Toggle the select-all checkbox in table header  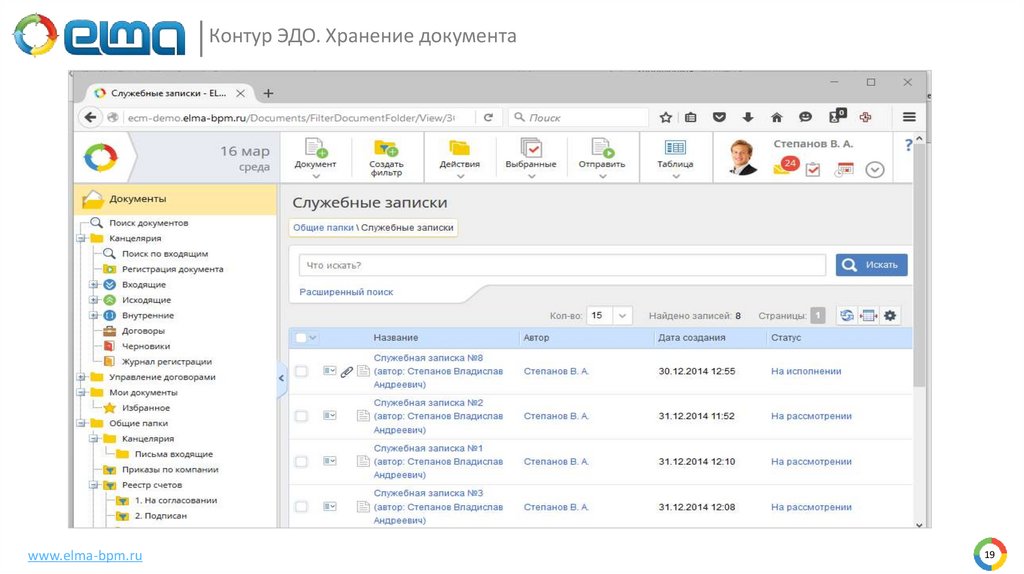tap(301, 338)
